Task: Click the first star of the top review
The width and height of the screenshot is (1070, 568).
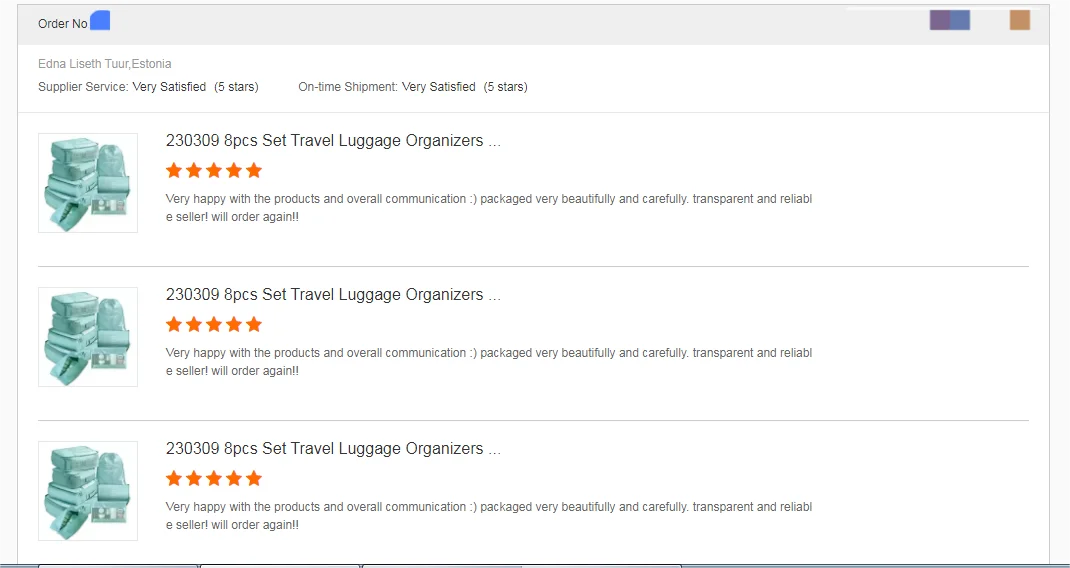Action: tap(174, 170)
